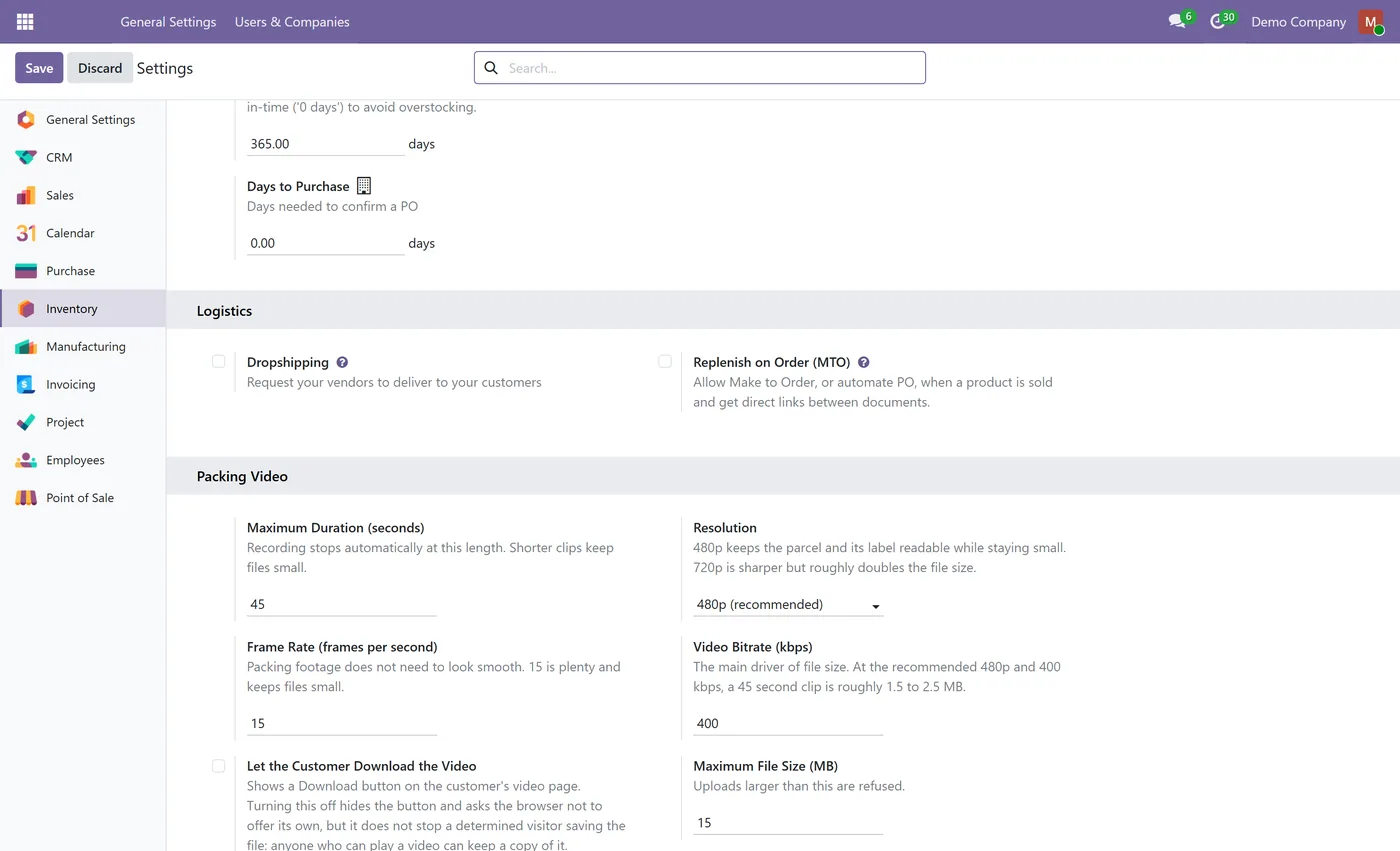This screenshot has height=851, width=1400.
Task: Click the General Settings sidebar icon
Action: point(26,120)
